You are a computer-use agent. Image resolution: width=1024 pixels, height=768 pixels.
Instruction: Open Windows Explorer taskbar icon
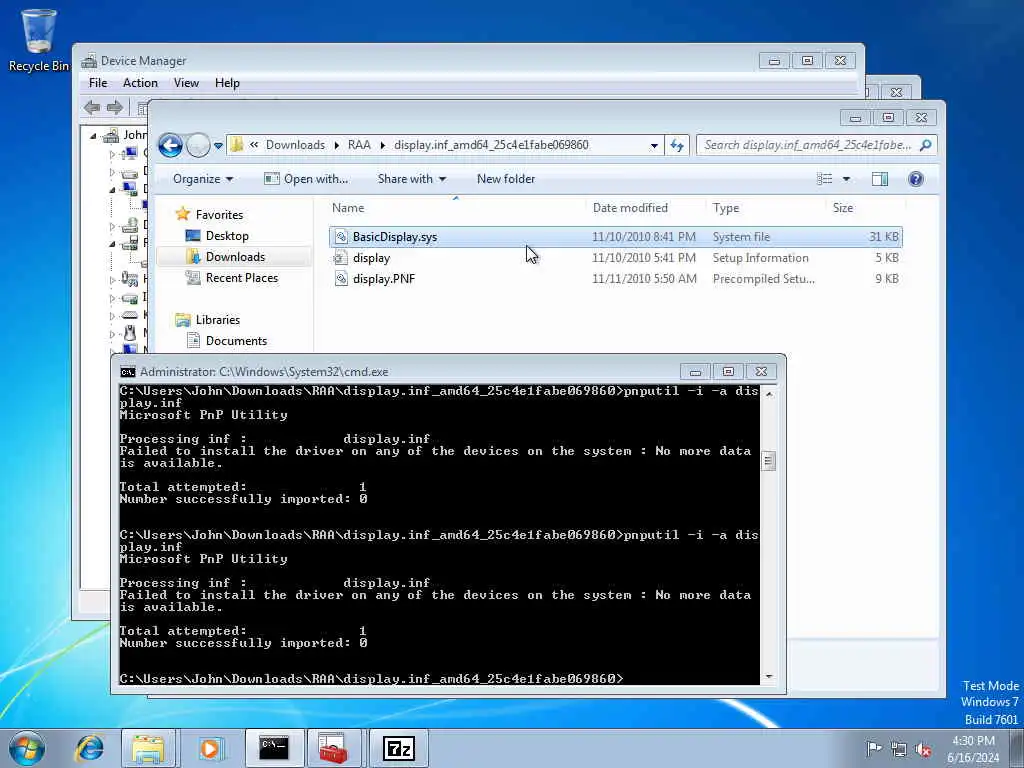pos(148,748)
